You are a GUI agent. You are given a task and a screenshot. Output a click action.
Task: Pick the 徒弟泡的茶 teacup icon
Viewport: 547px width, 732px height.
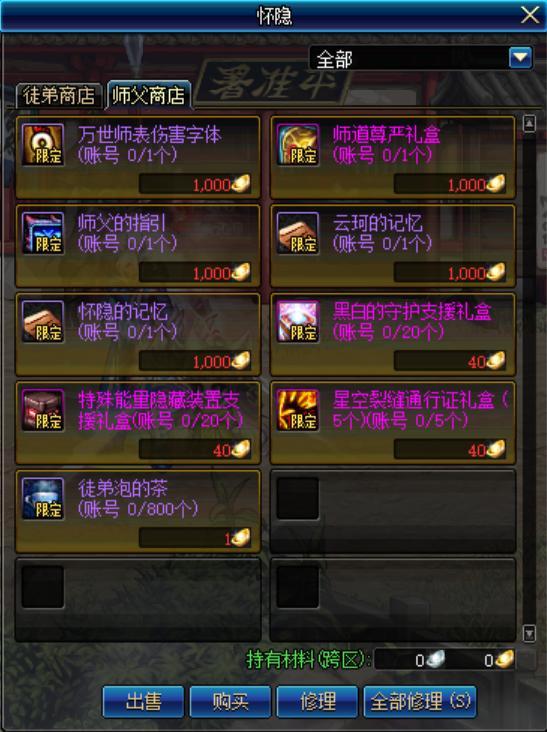(42, 499)
